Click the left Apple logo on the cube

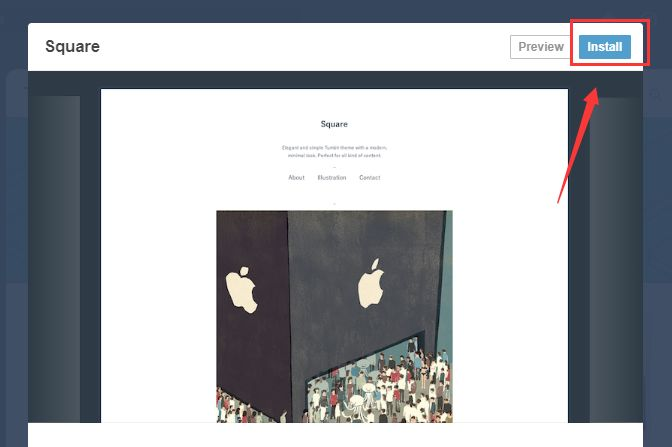coord(241,290)
